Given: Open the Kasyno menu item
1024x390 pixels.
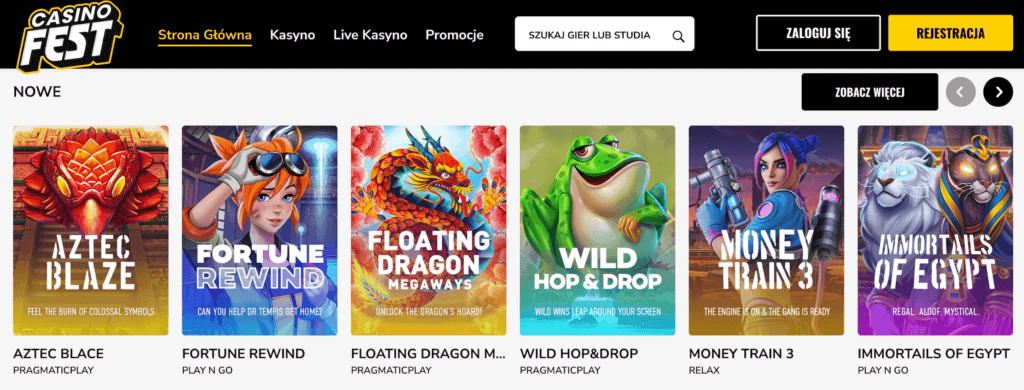Looking at the screenshot, I should (293, 35).
